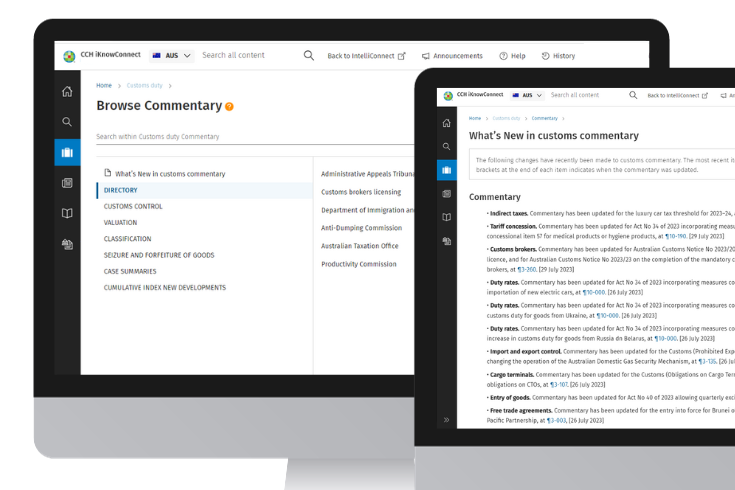
Task: Open the AUS region dropdown on right monitor
Action: (527, 95)
